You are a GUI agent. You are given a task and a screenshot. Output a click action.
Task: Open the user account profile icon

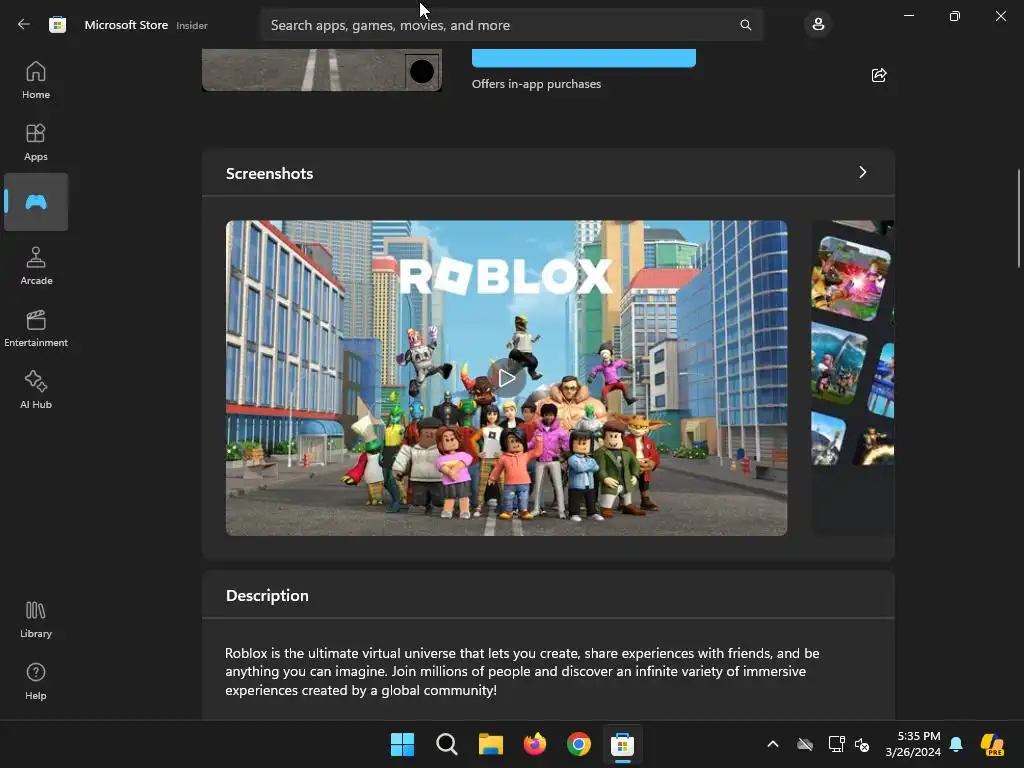(818, 25)
